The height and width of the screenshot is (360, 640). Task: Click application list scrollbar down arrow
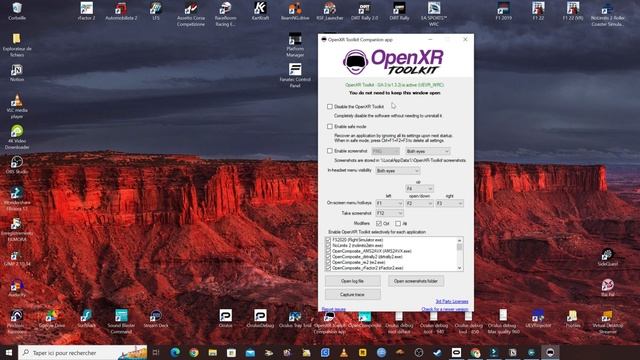460,268
